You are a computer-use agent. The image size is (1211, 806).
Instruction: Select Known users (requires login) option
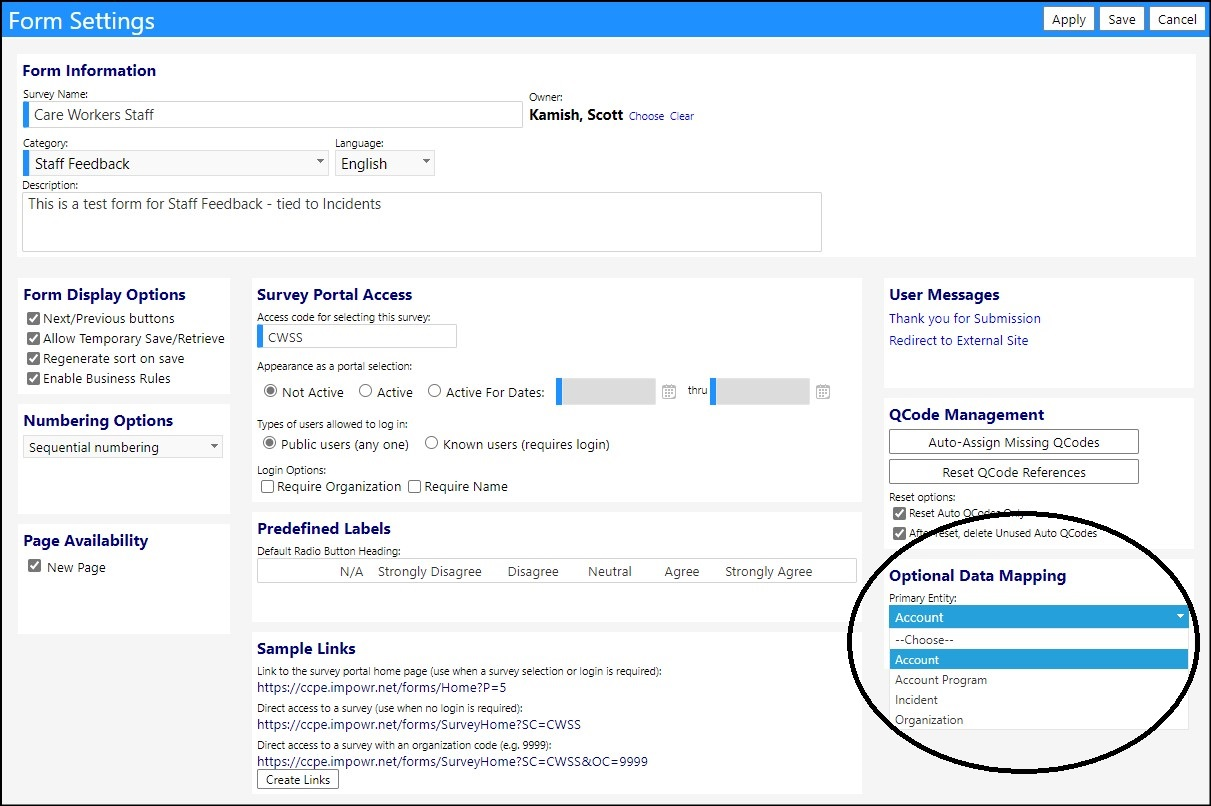(x=431, y=443)
